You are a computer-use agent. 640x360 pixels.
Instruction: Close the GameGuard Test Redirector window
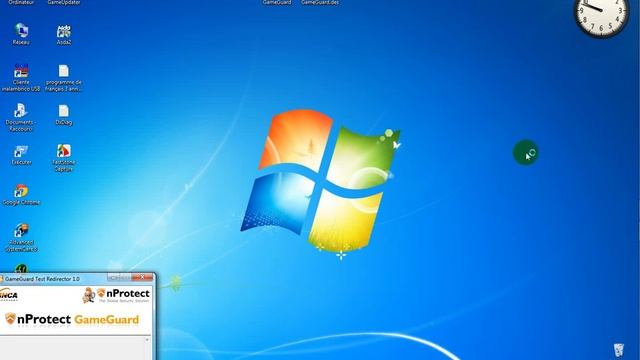(142, 278)
